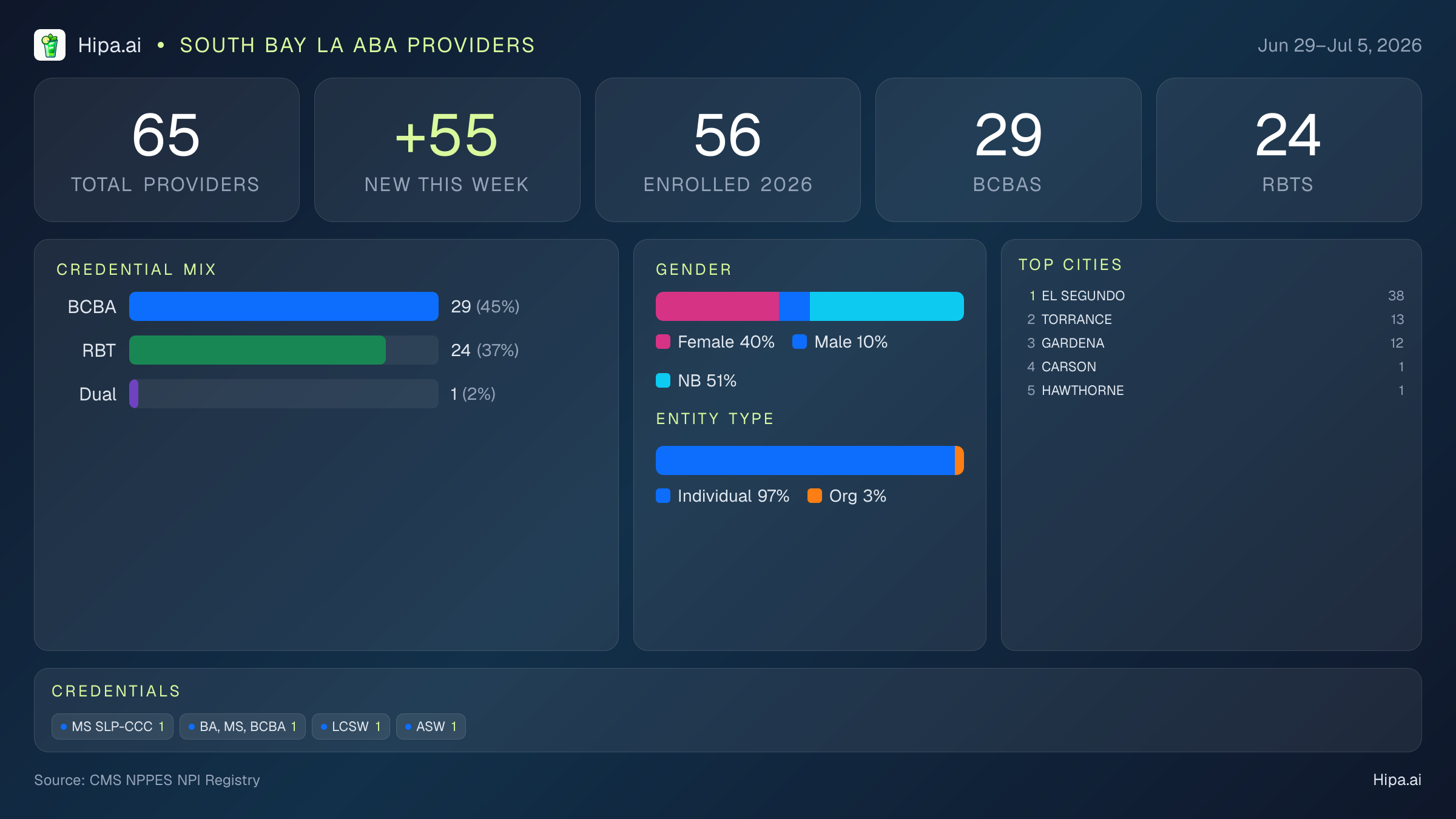Click the cyan NB 51% legend swatch
1456x819 pixels.
[x=663, y=380]
